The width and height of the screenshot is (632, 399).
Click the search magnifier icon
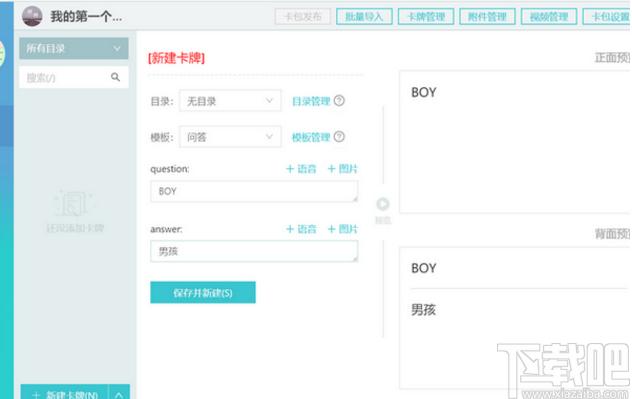[x=115, y=77]
